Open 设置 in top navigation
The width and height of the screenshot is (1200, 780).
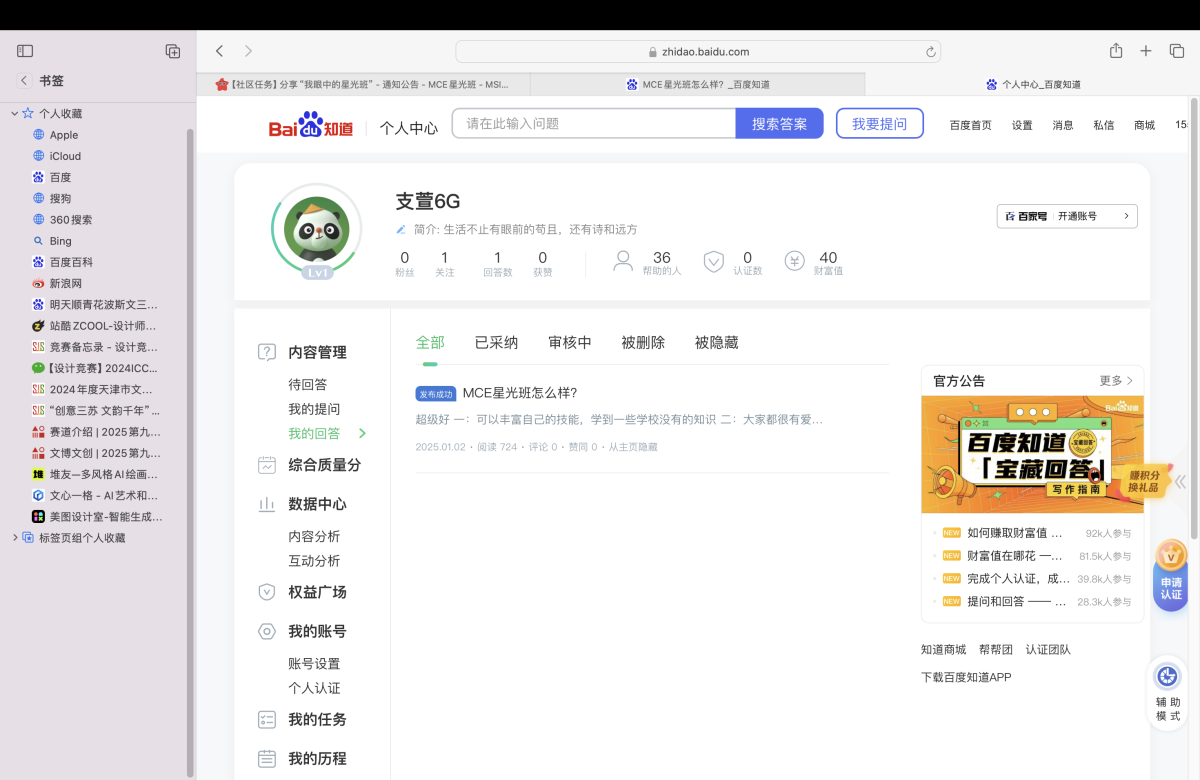coord(1022,125)
